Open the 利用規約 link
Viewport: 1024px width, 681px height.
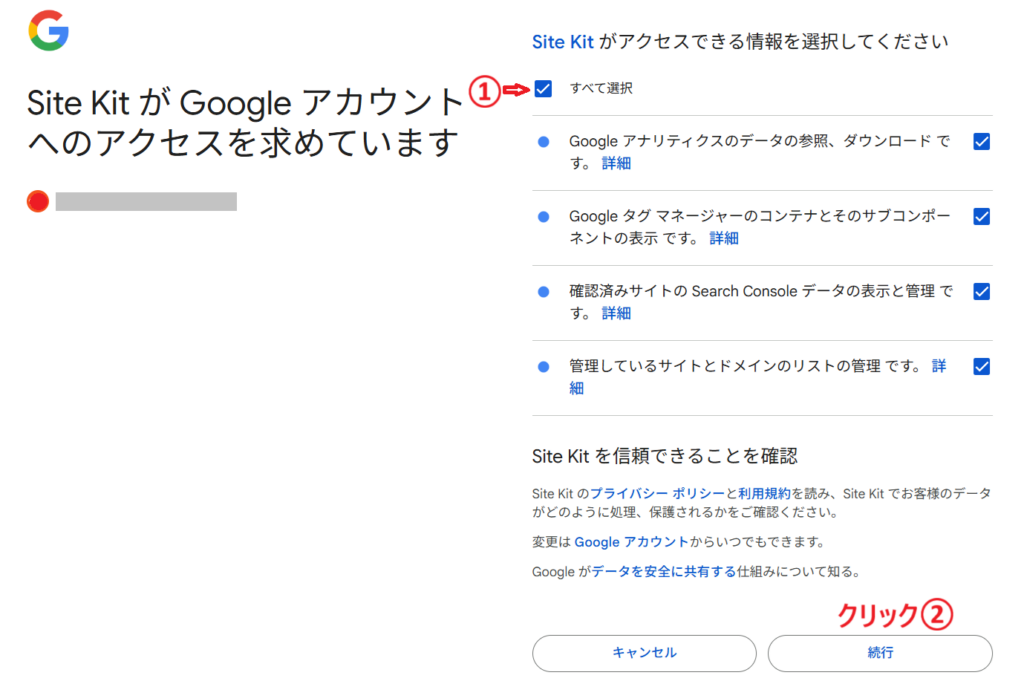click(x=764, y=493)
